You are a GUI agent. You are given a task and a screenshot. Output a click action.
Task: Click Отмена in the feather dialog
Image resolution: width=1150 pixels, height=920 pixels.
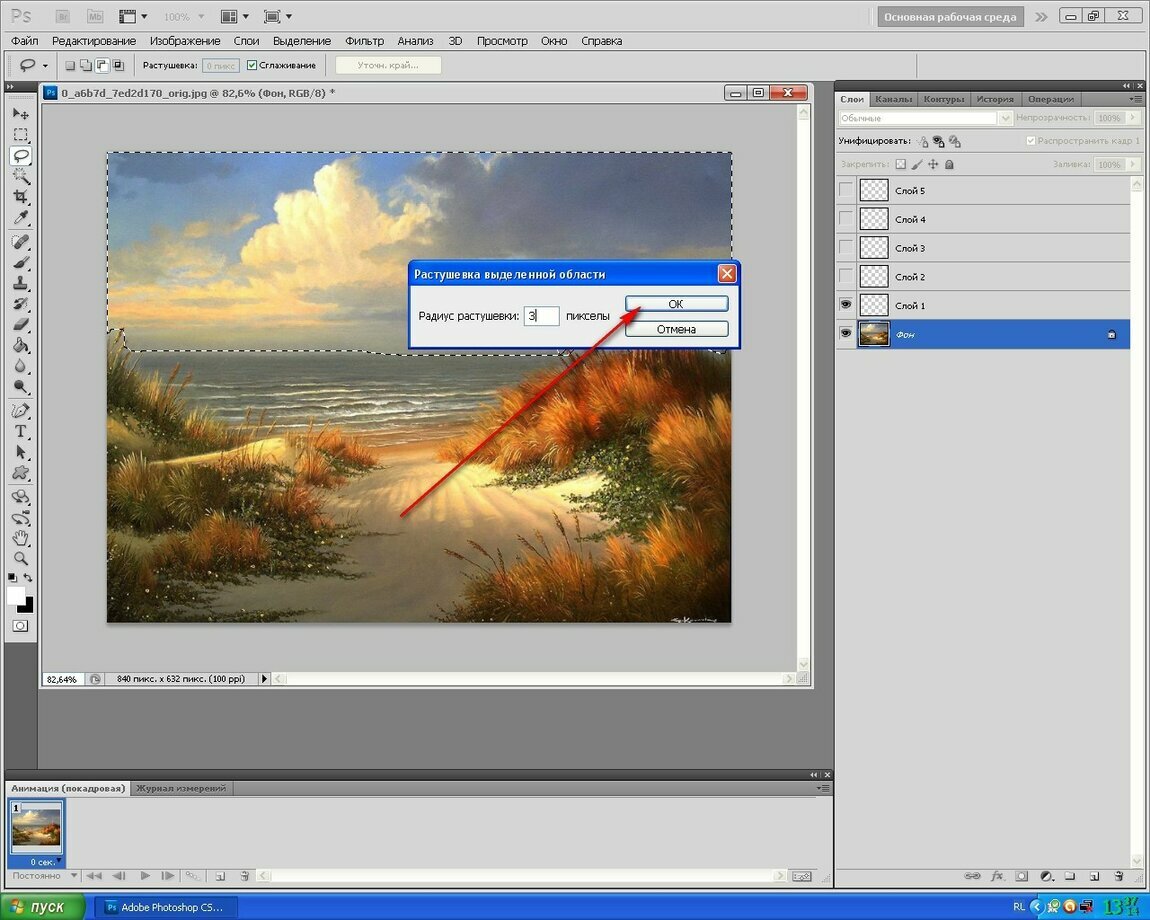676,329
